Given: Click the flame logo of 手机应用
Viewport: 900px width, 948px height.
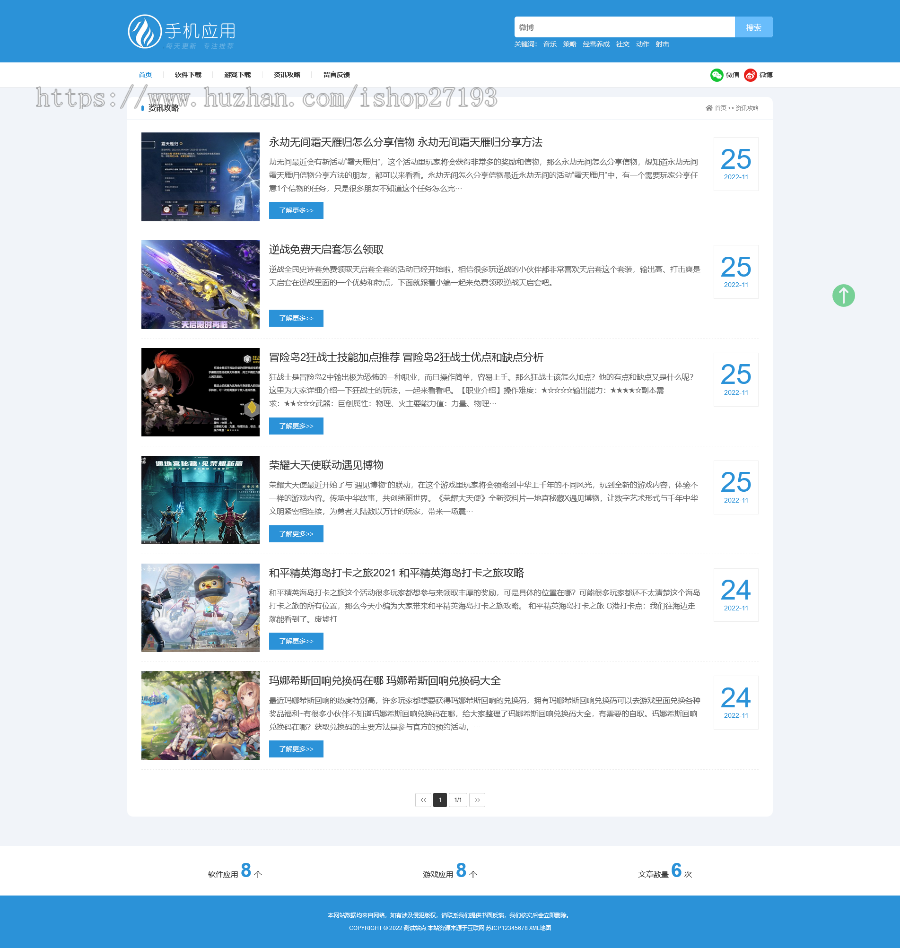Looking at the screenshot, I should [144, 31].
